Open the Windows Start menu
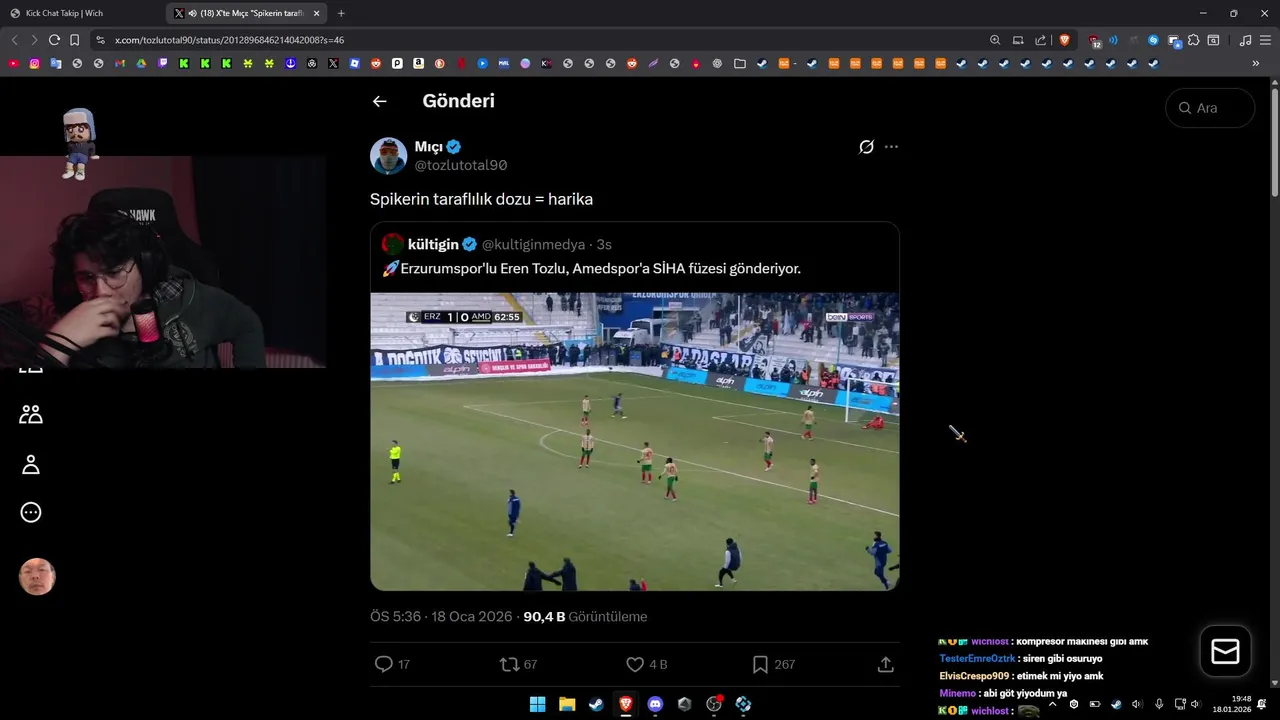The width and height of the screenshot is (1280, 720). (537, 704)
